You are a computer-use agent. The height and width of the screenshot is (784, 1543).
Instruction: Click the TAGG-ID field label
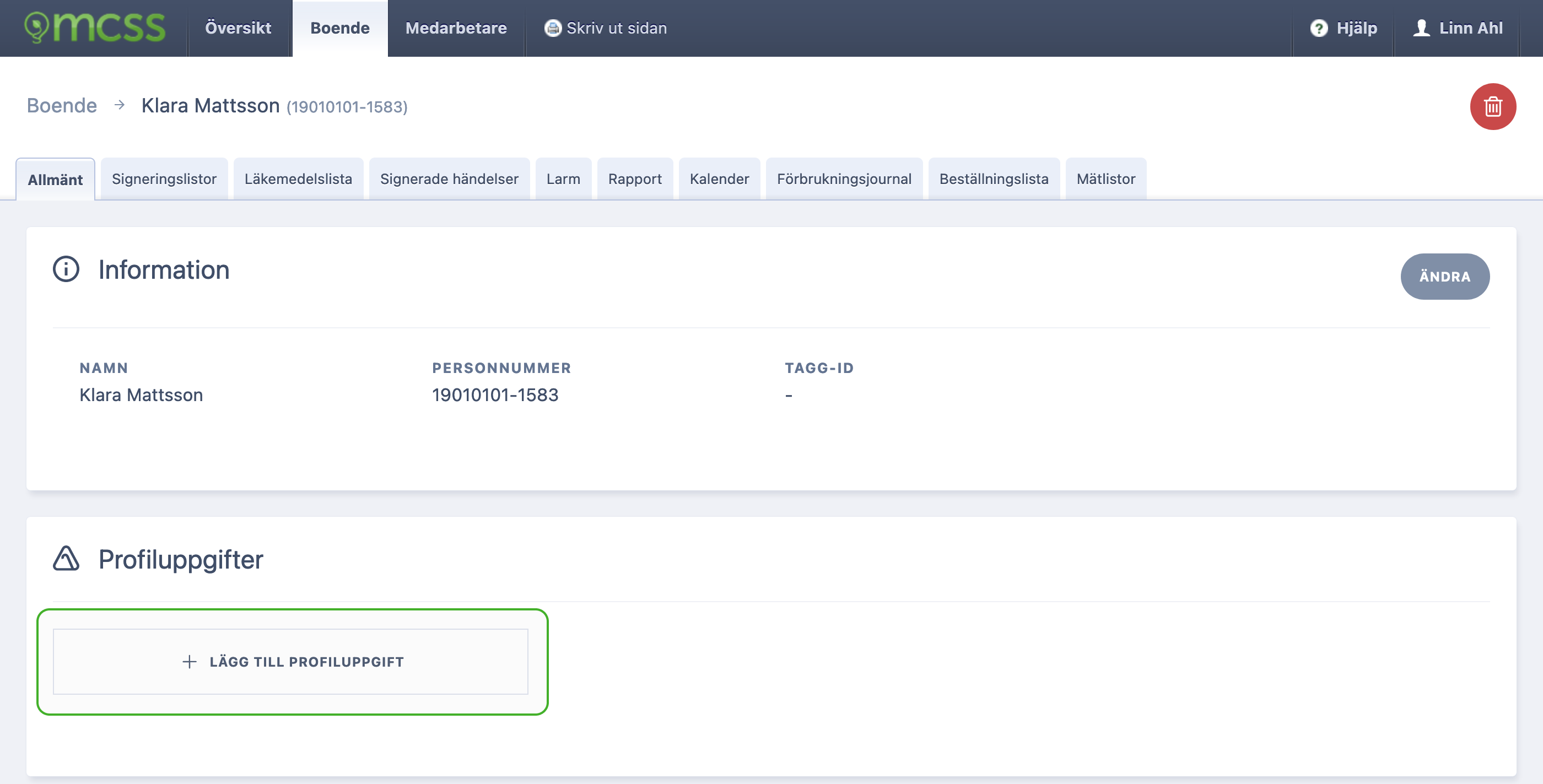(819, 367)
